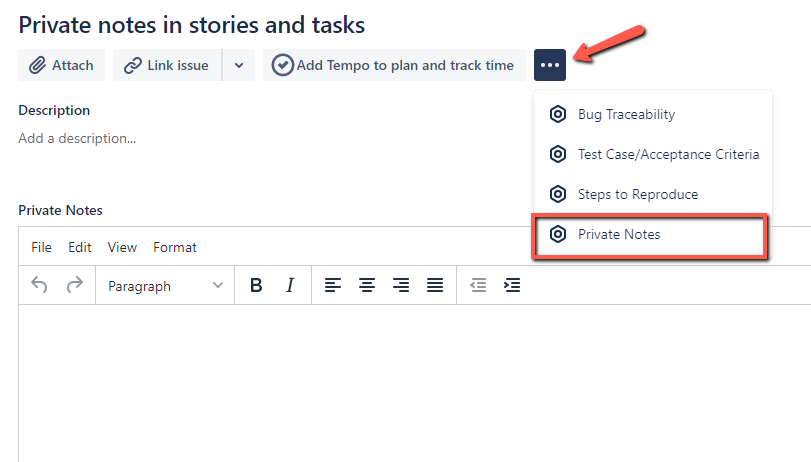Screen dimensions: 811x462
Task: Center align the text
Action: tap(367, 286)
